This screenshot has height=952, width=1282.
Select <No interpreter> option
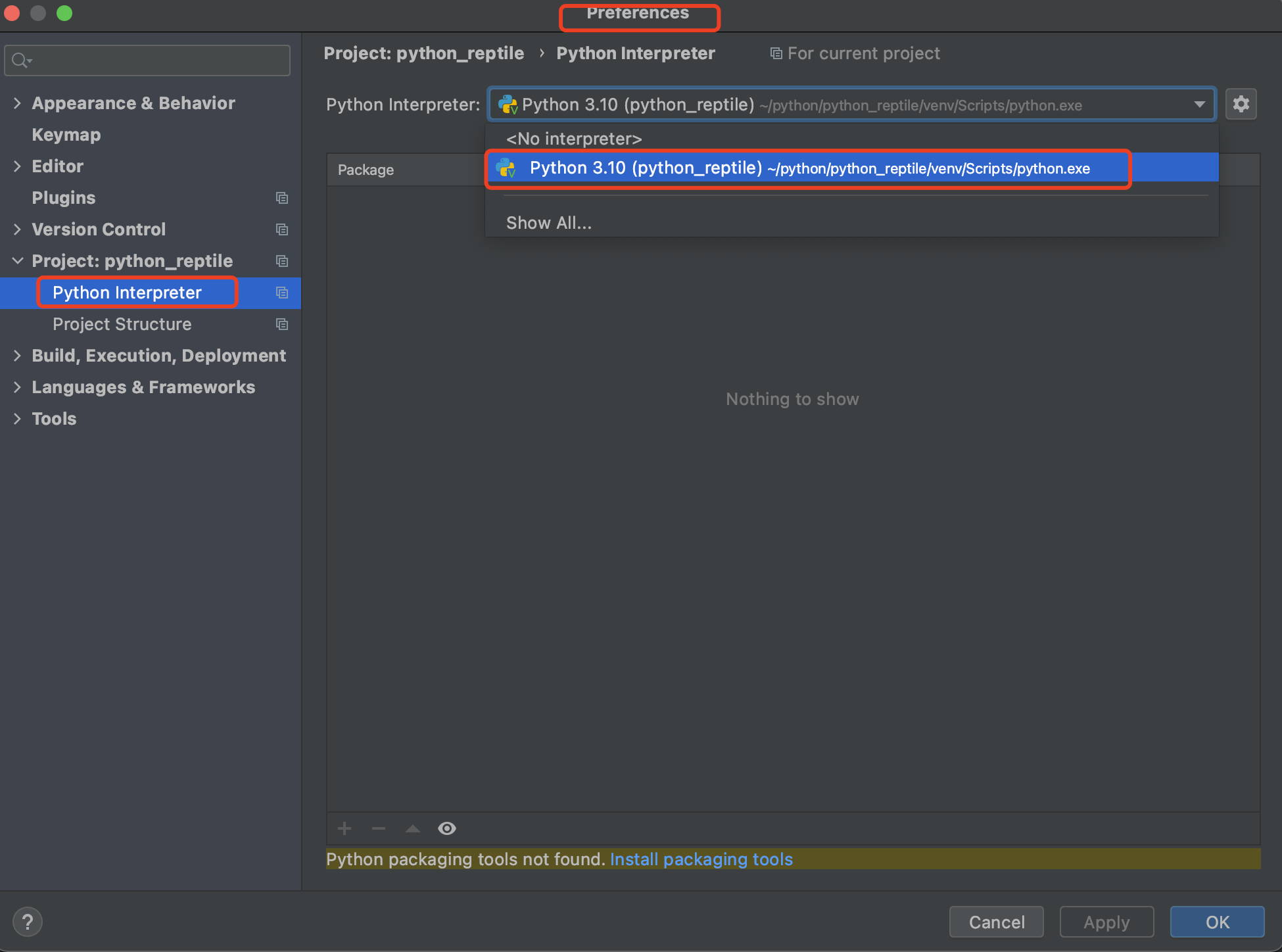(x=852, y=139)
